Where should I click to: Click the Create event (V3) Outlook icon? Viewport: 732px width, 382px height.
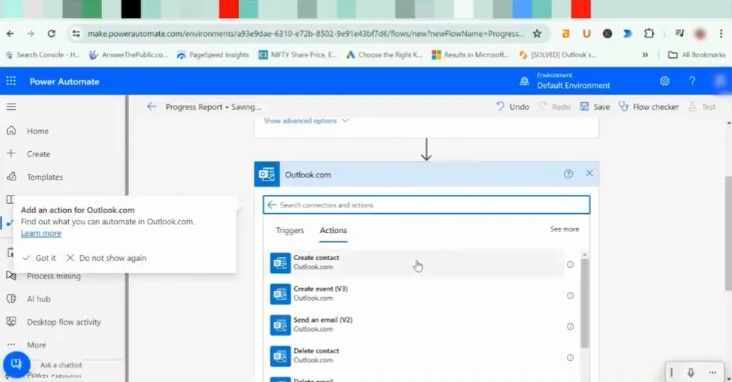pos(280,294)
